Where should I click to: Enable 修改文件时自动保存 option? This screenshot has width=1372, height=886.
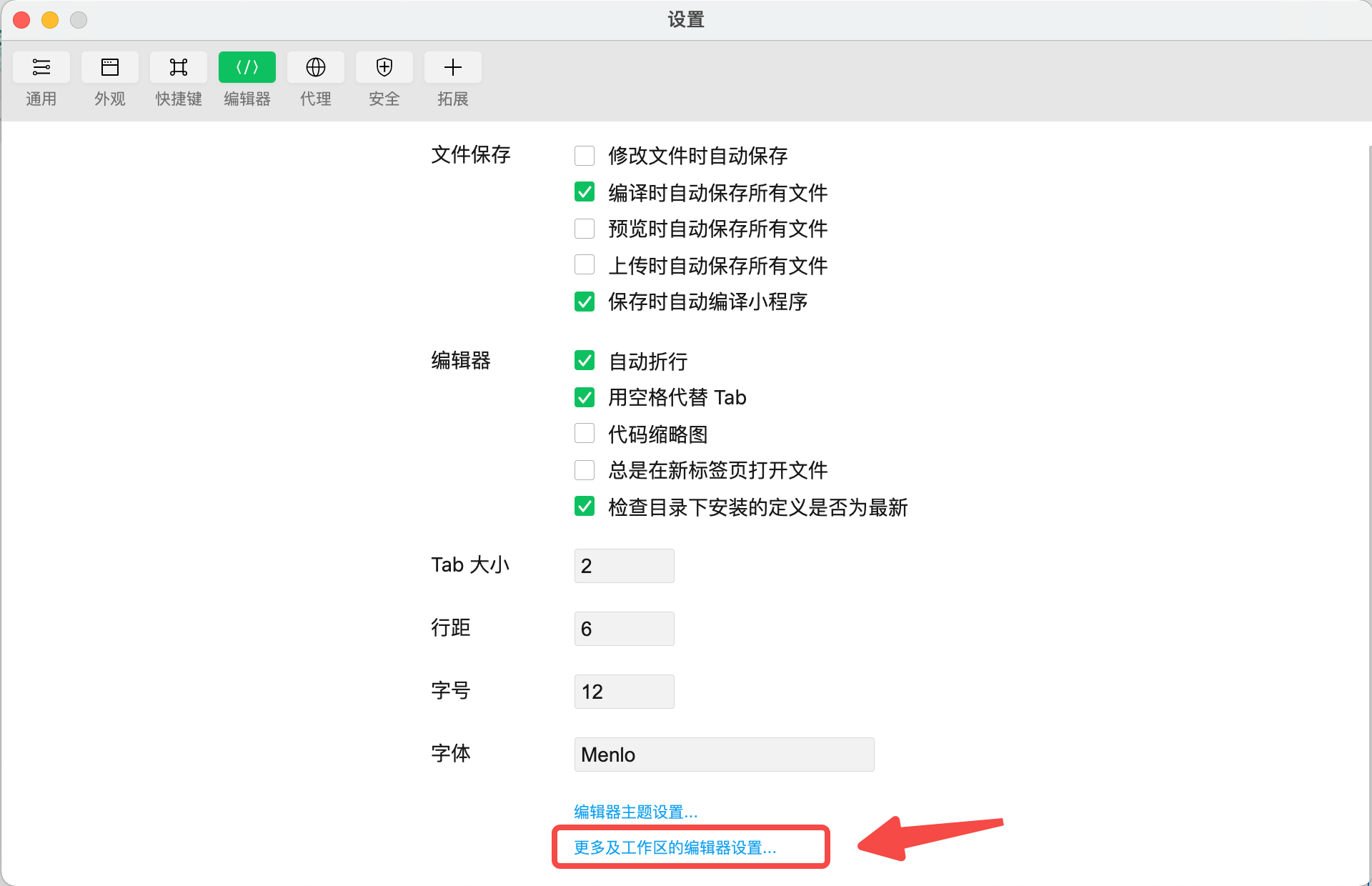click(x=585, y=156)
